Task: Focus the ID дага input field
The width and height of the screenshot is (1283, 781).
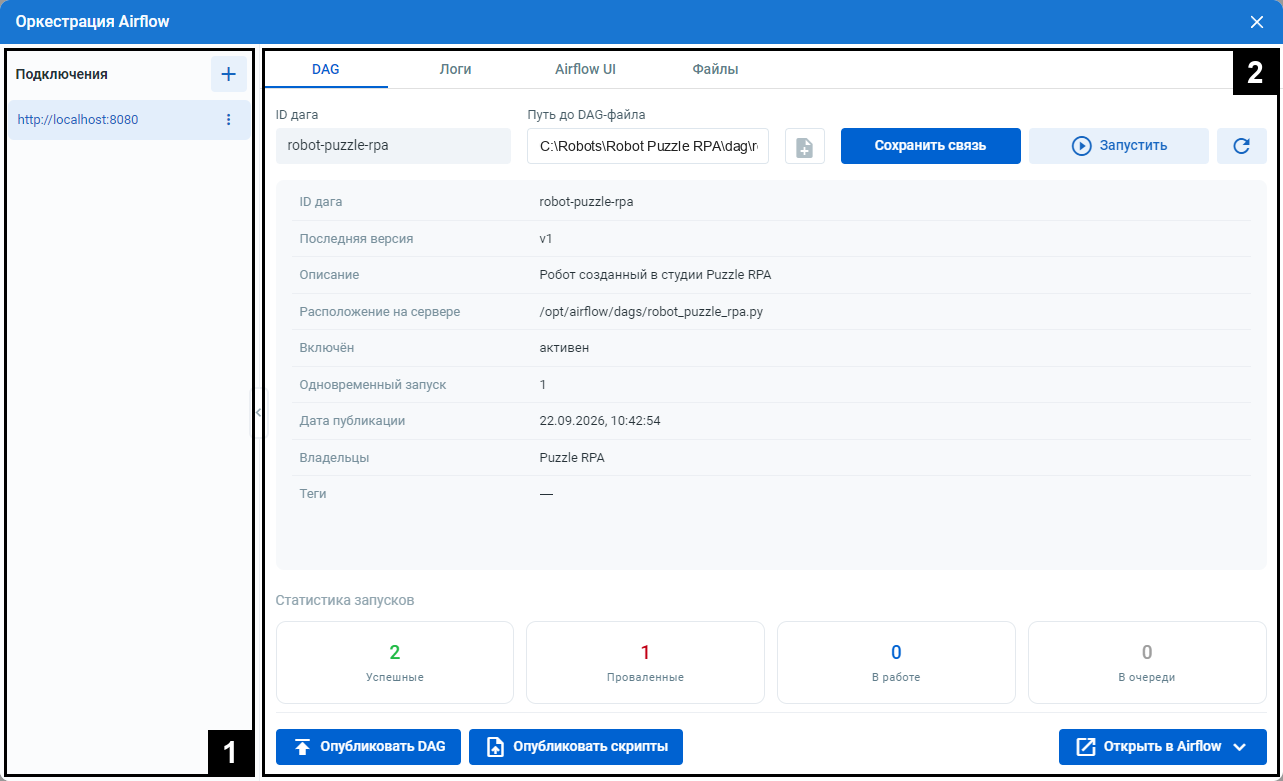Action: tap(393, 146)
